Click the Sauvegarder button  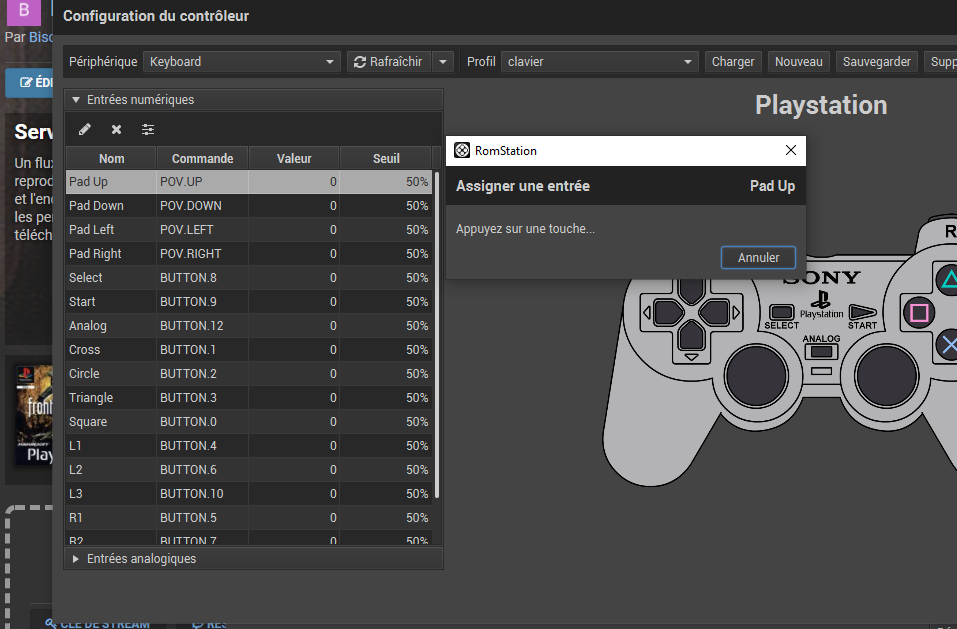coord(876,62)
